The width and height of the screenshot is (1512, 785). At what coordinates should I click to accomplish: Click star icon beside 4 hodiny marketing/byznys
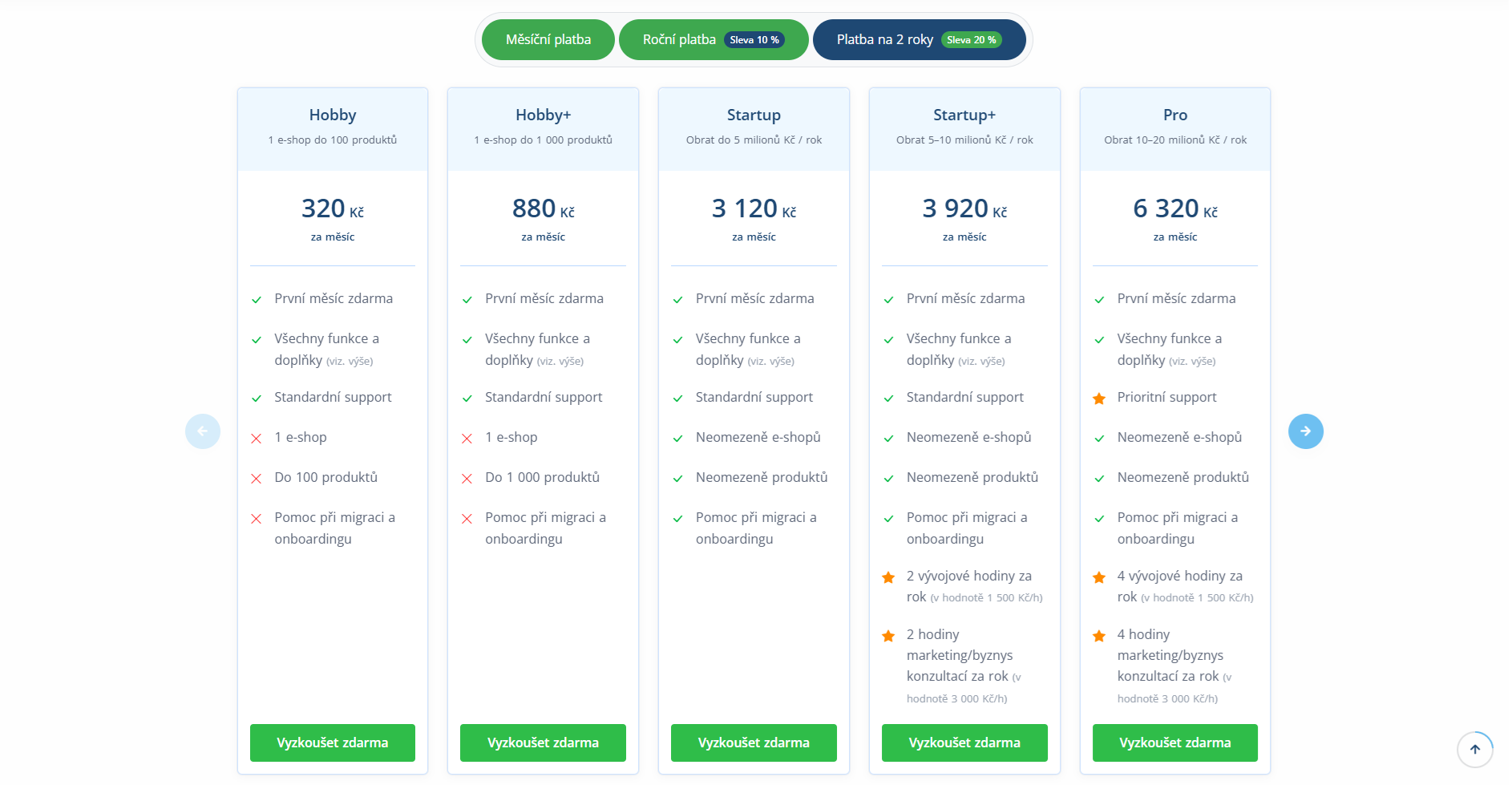click(x=1099, y=636)
